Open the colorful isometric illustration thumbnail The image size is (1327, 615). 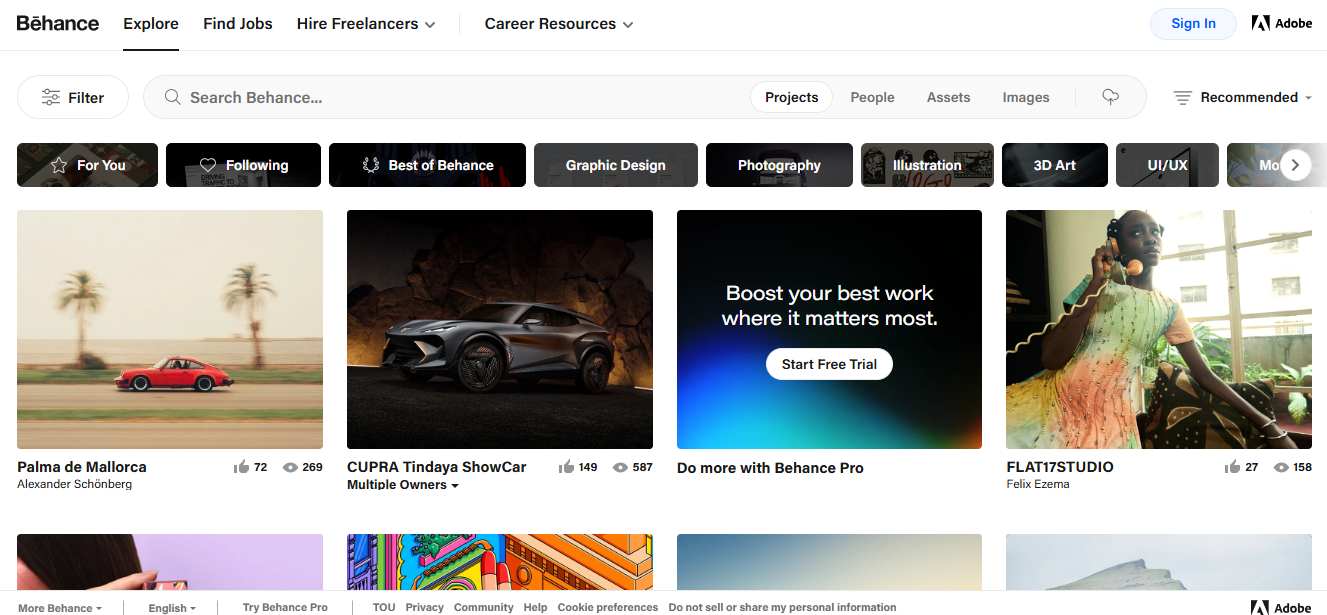tap(500, 562)
